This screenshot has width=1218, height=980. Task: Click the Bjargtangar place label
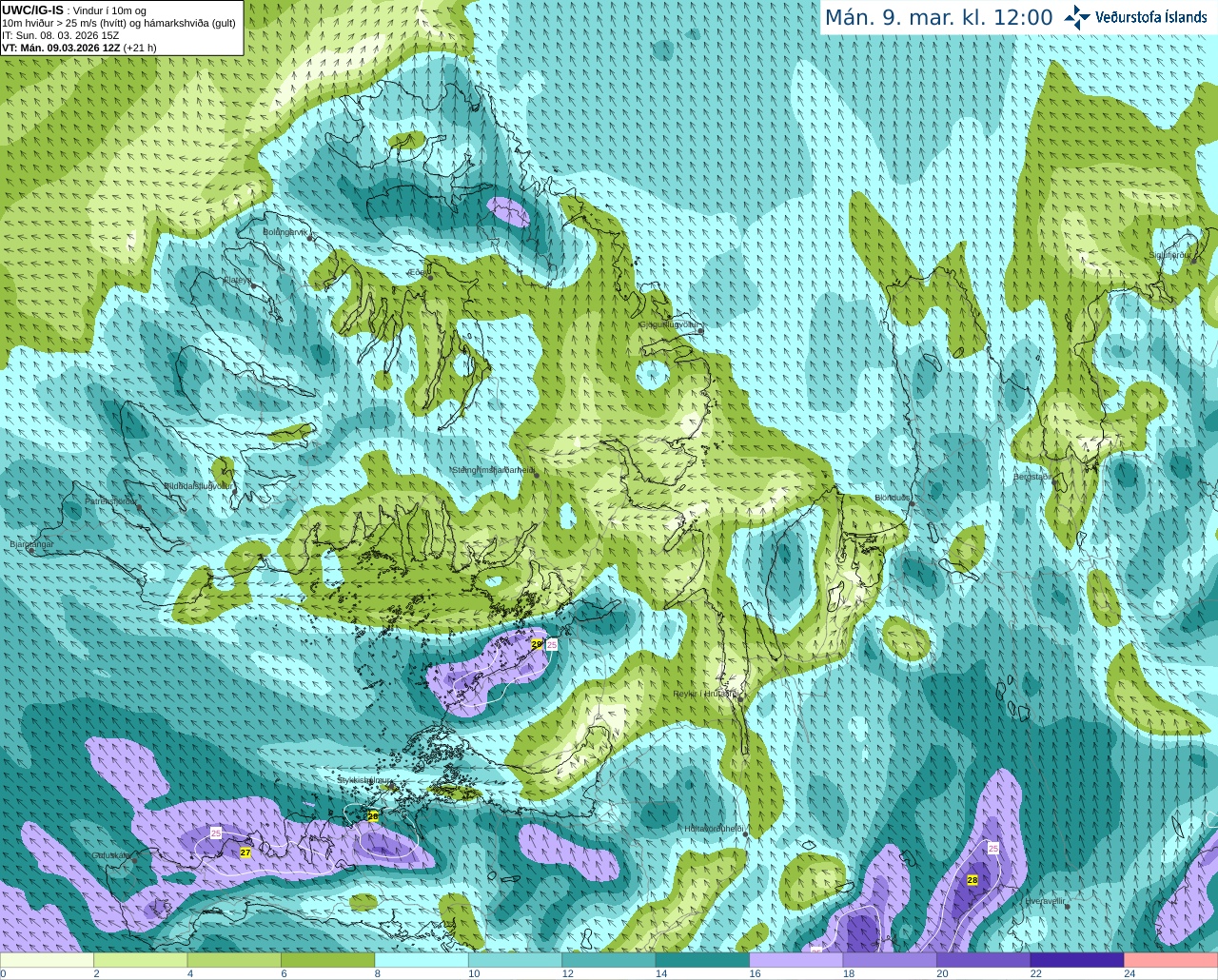pyautogui.click(x=31, y=544)
